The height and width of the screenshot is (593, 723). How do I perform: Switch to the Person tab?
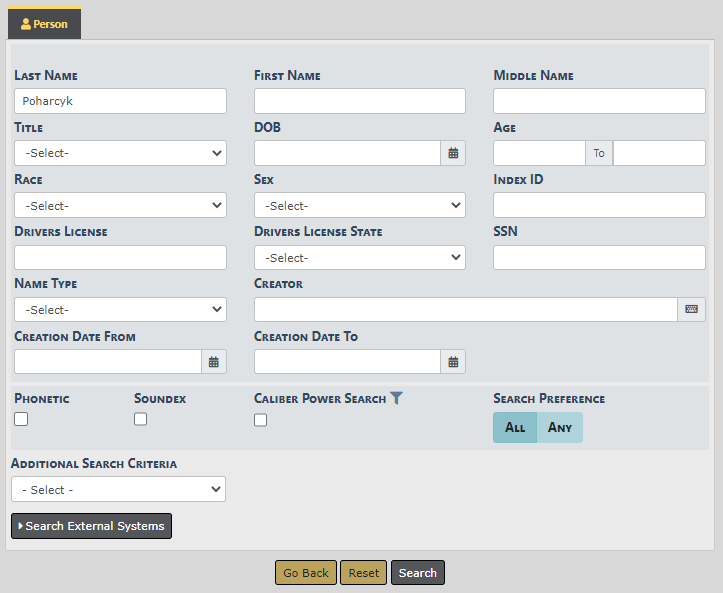(44, 23)
